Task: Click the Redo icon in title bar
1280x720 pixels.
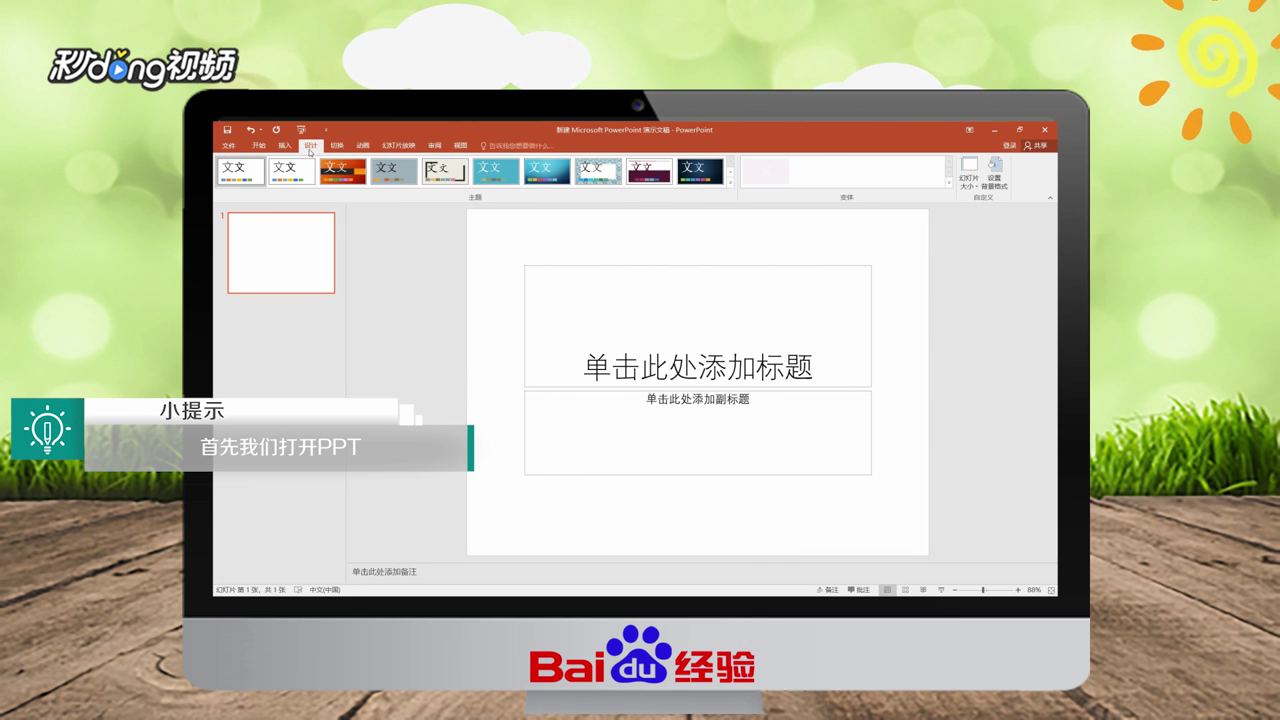Action: click(x=276, y=130)
